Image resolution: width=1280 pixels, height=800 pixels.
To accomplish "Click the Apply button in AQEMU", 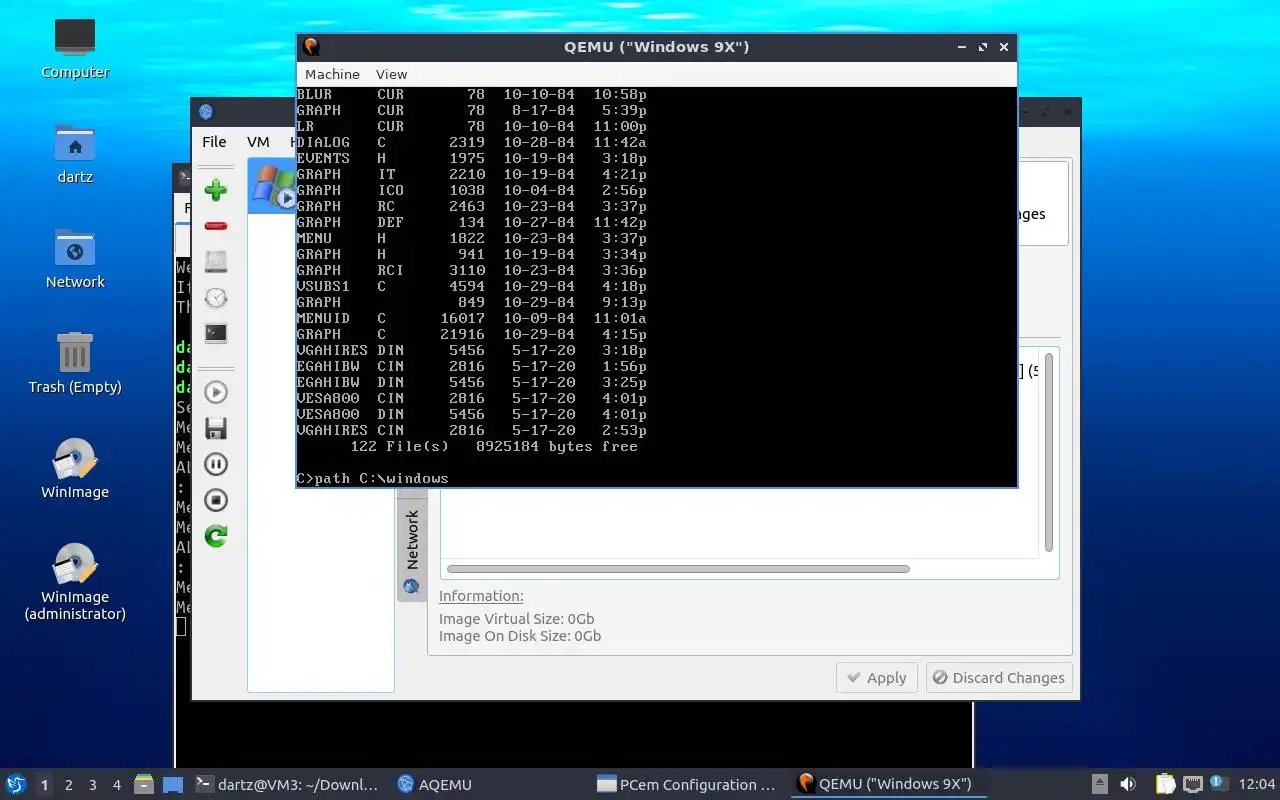I will click(876, 678).
